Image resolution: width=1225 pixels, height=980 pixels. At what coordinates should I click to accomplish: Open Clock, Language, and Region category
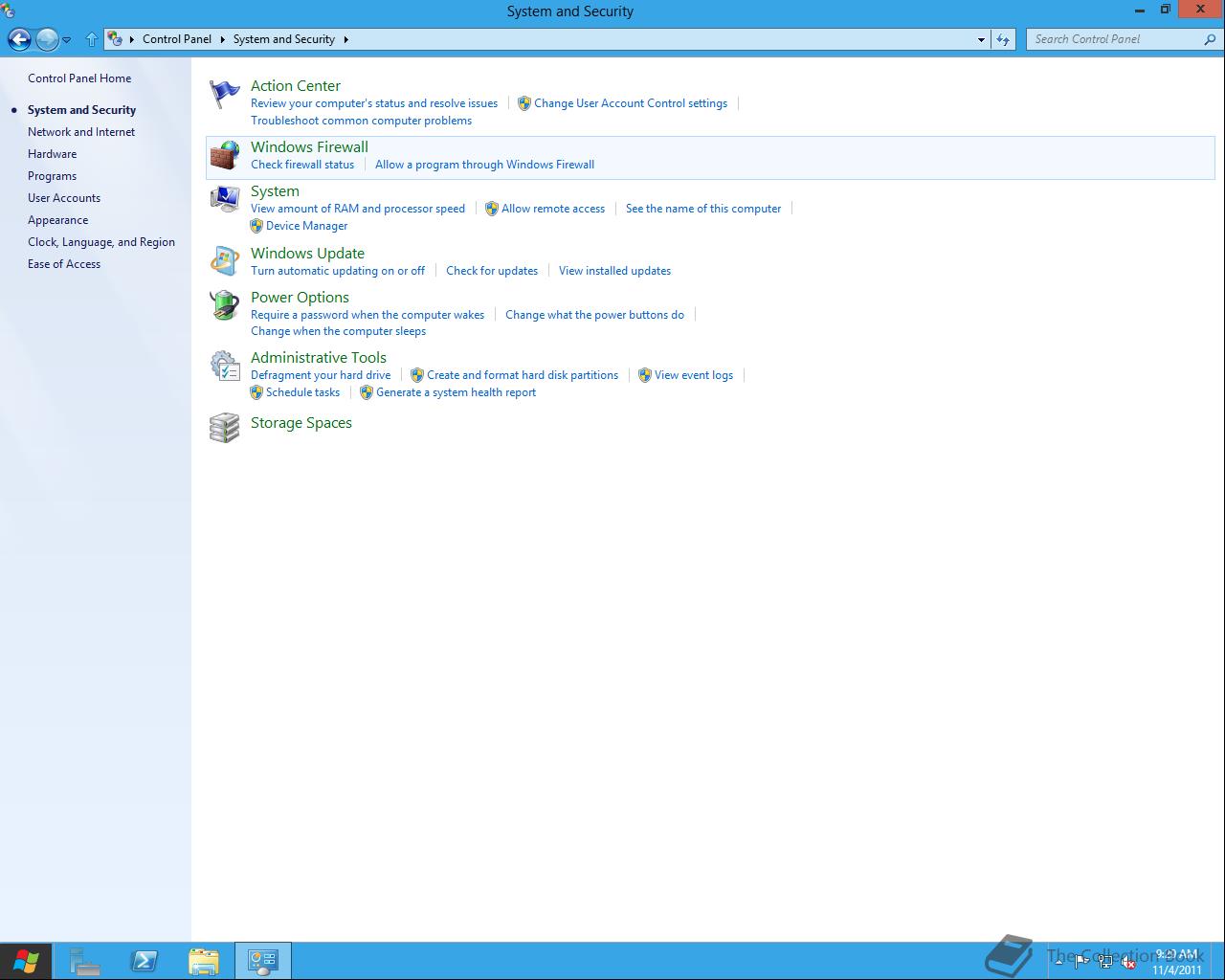point(101,242)
